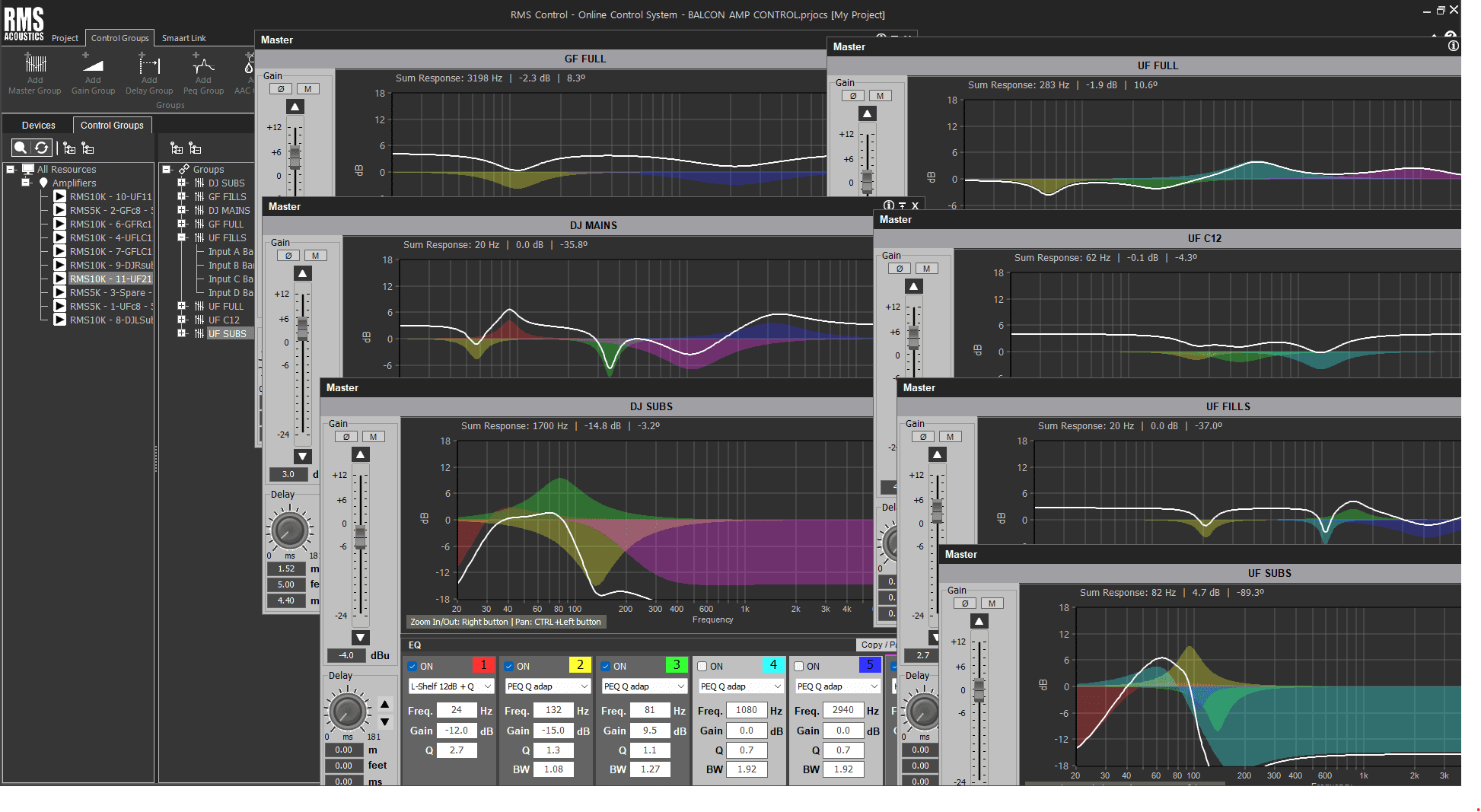Collapse the Amplifiers tree node
The height and width of the screenshot is (812, 1481).
pos(26,183)
